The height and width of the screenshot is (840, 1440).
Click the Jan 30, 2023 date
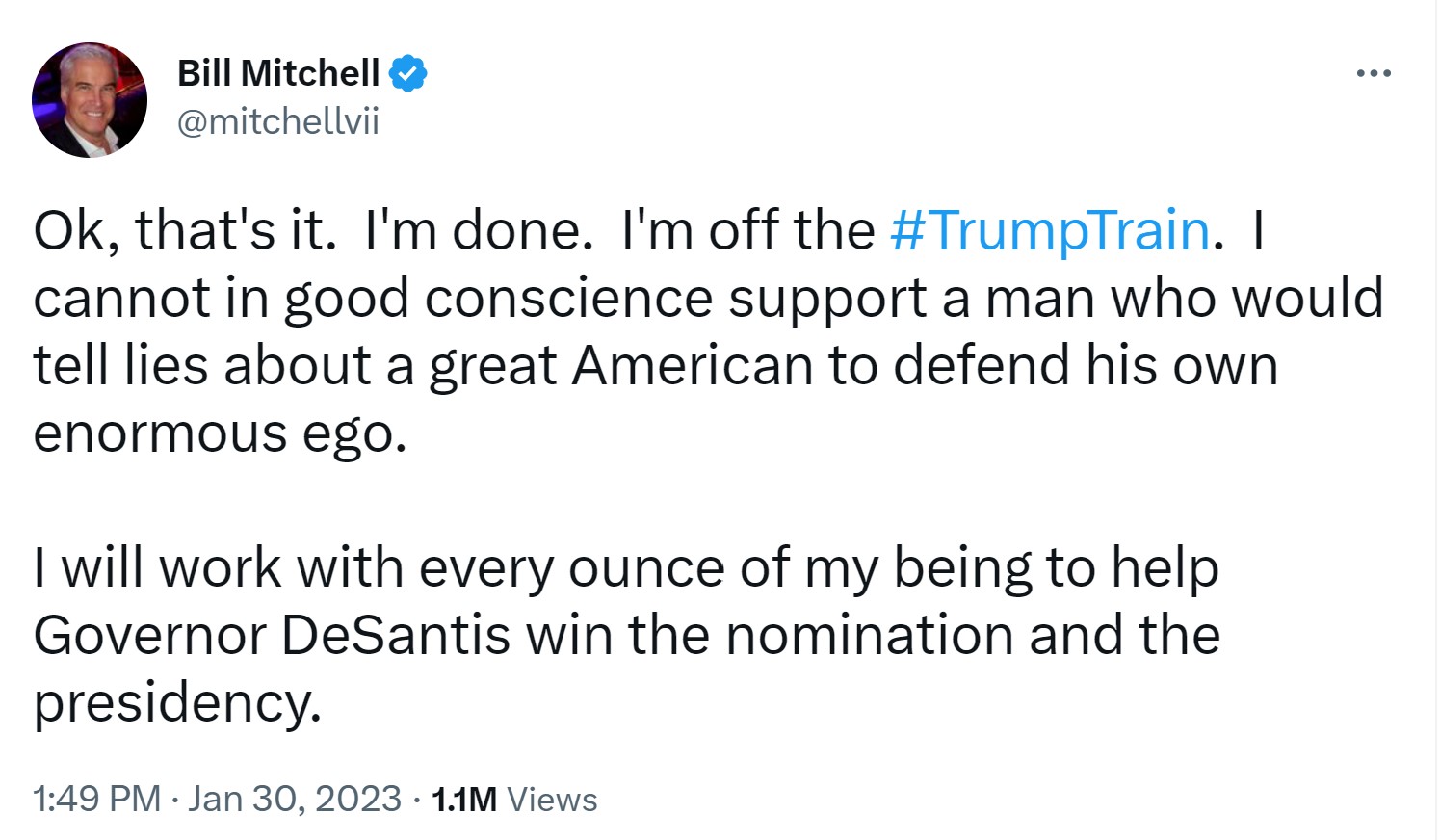click(x=295, y=799)
